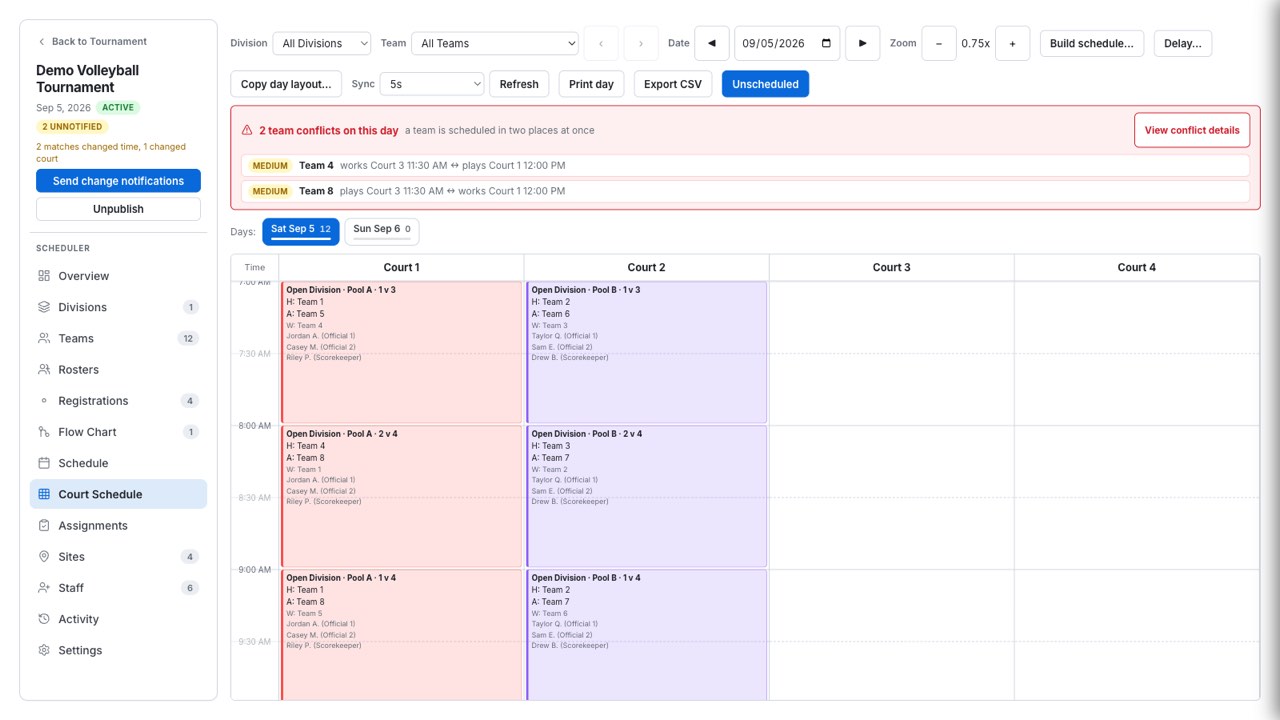Click the Delay button
The width and height of the screenshot is (1280, 720).
[x=1183, y=43]
